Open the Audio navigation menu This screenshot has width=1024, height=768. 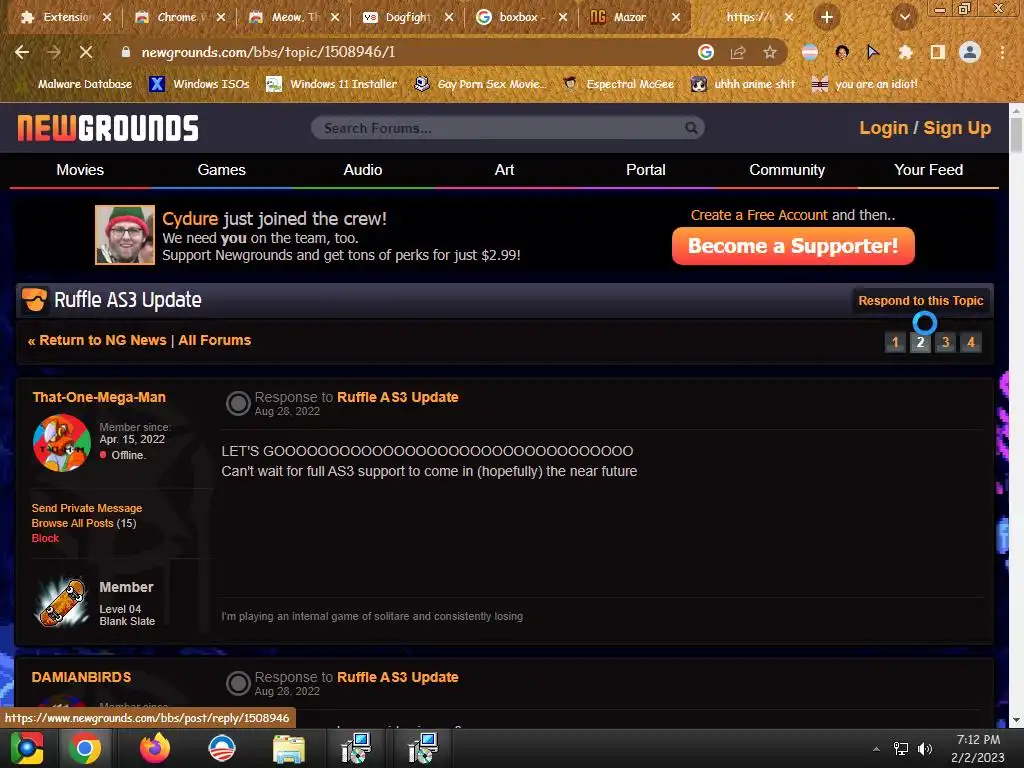[363, 170]
